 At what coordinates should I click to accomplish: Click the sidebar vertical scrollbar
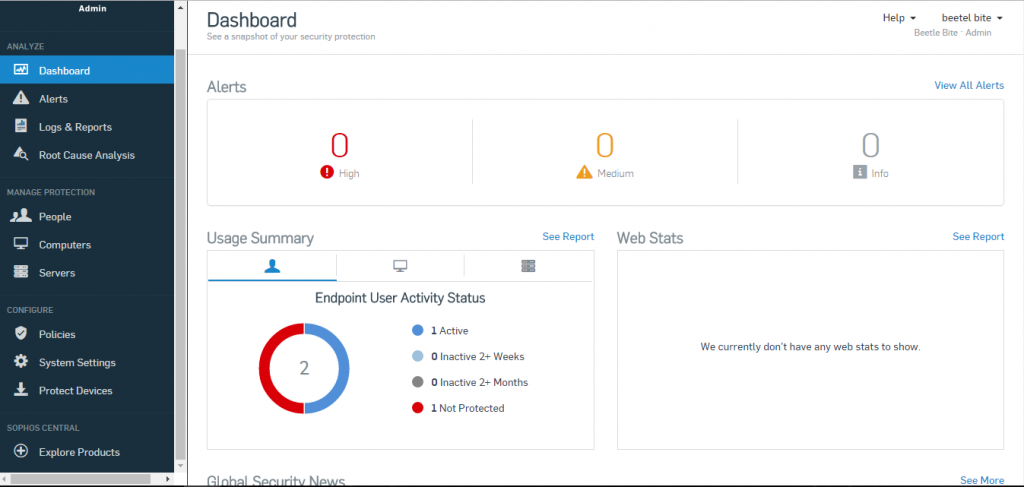point(181,255)
